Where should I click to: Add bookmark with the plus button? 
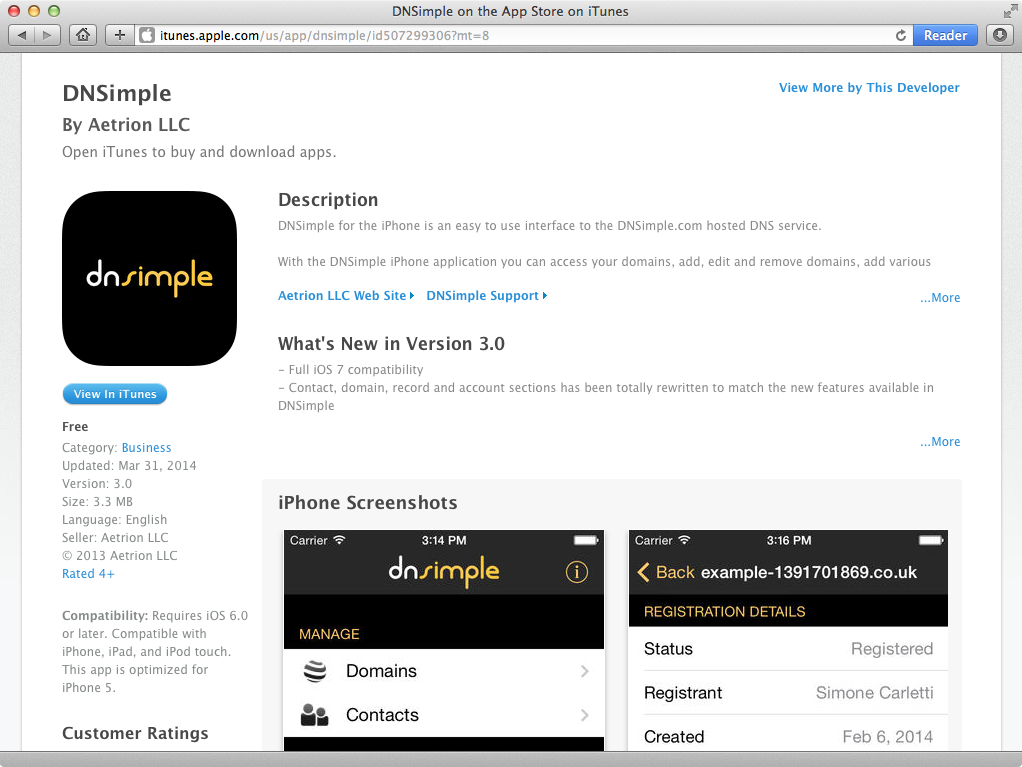click(x=119, y=35)
